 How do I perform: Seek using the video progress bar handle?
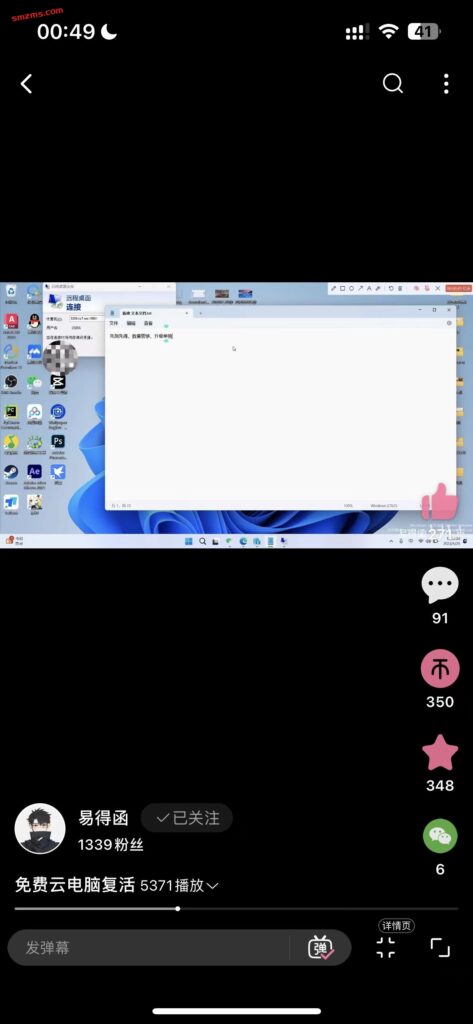pos(178,908)
